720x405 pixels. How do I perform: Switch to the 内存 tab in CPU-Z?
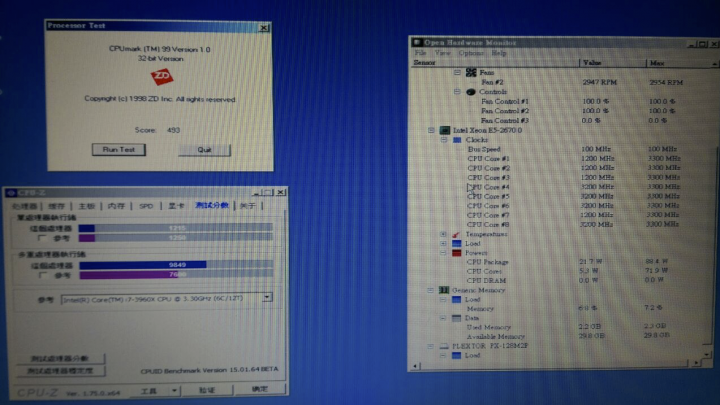click(116, 206)
